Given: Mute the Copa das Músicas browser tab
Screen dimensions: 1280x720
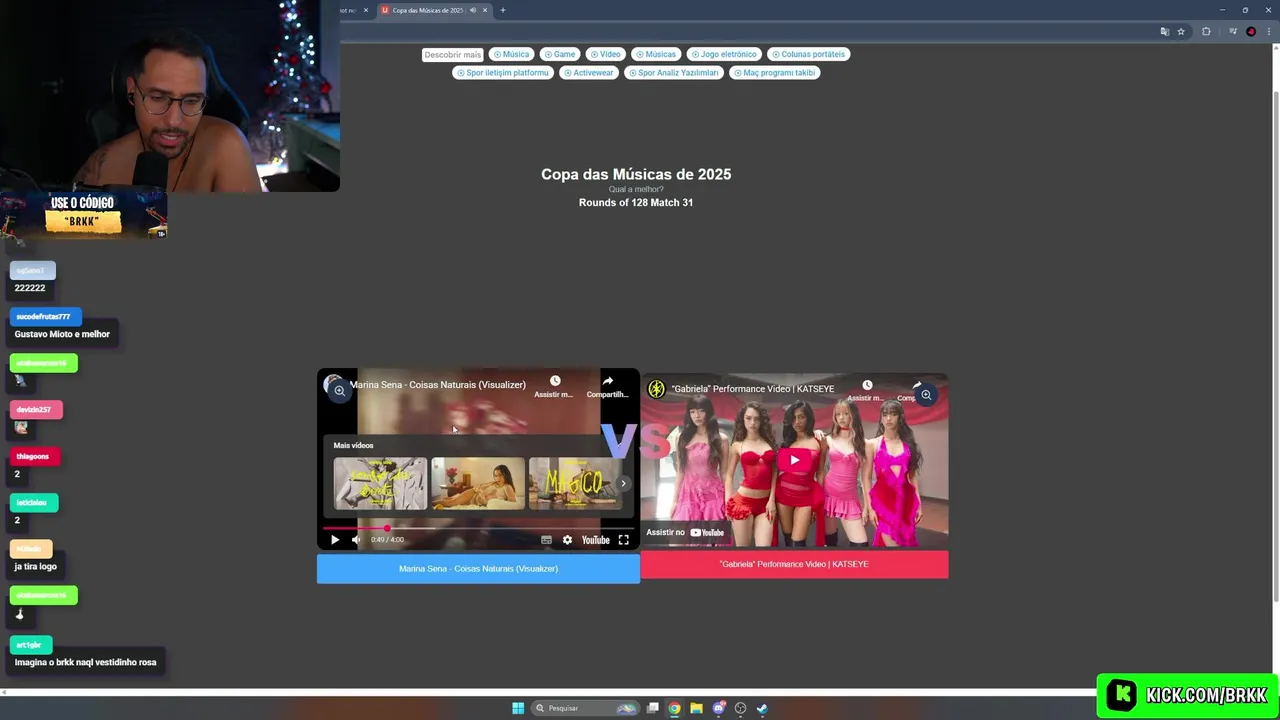Looking at the screenshot, I should [473, 10].
